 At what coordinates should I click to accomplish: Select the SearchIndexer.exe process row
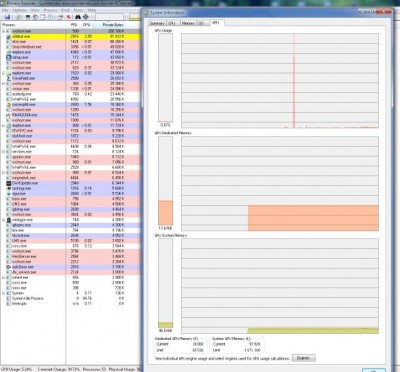(x=70, y=47)
